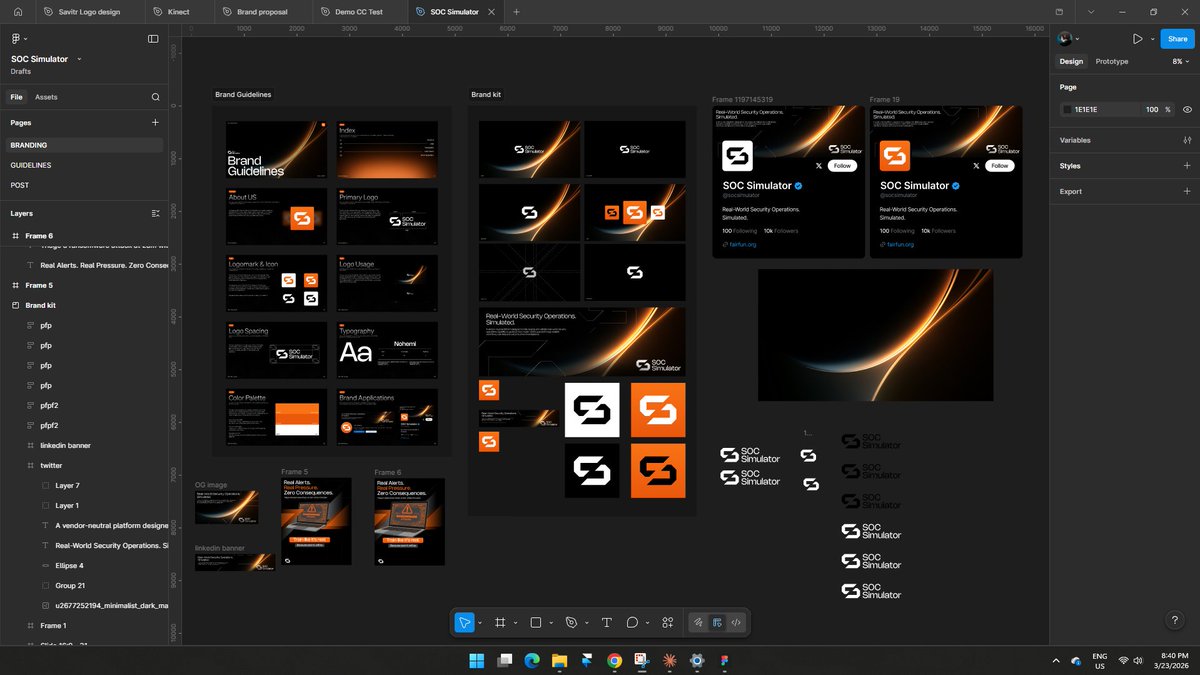
Task: Select the Brand kit layer
Action: pyautogui.click(x=84, y=305)
